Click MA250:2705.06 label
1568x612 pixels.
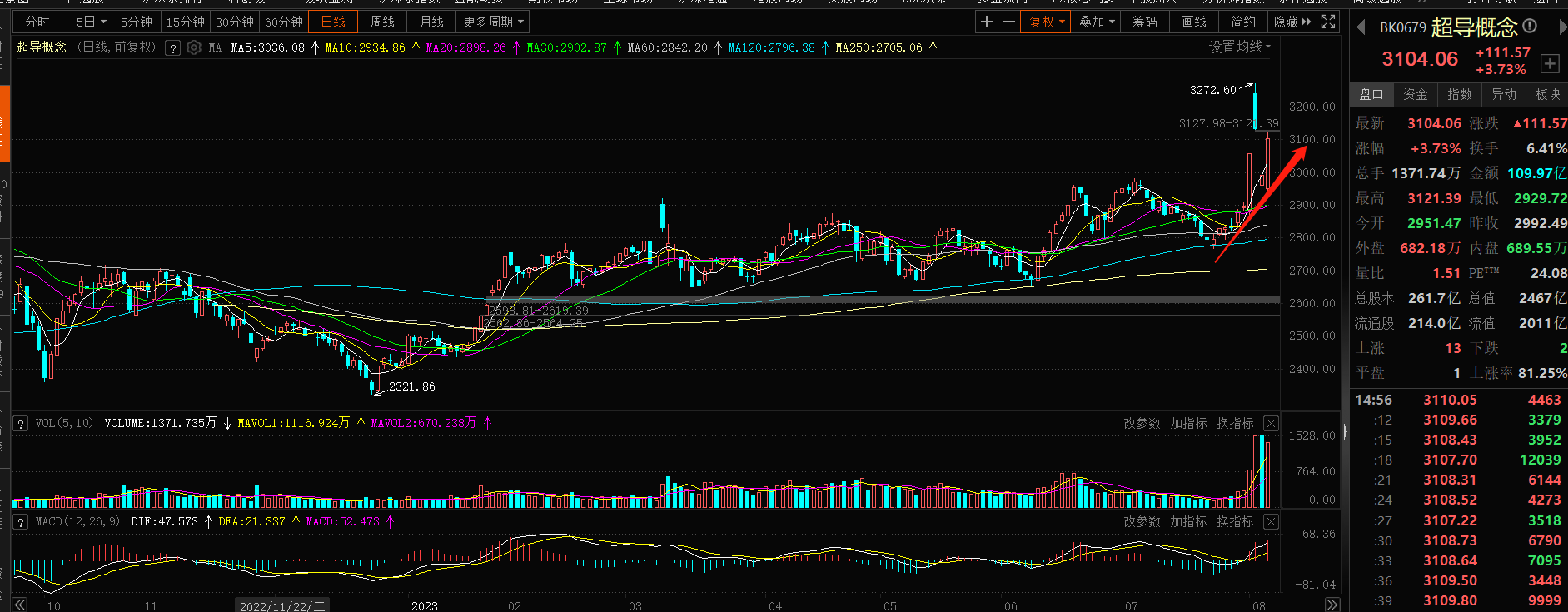coord(879,47)
